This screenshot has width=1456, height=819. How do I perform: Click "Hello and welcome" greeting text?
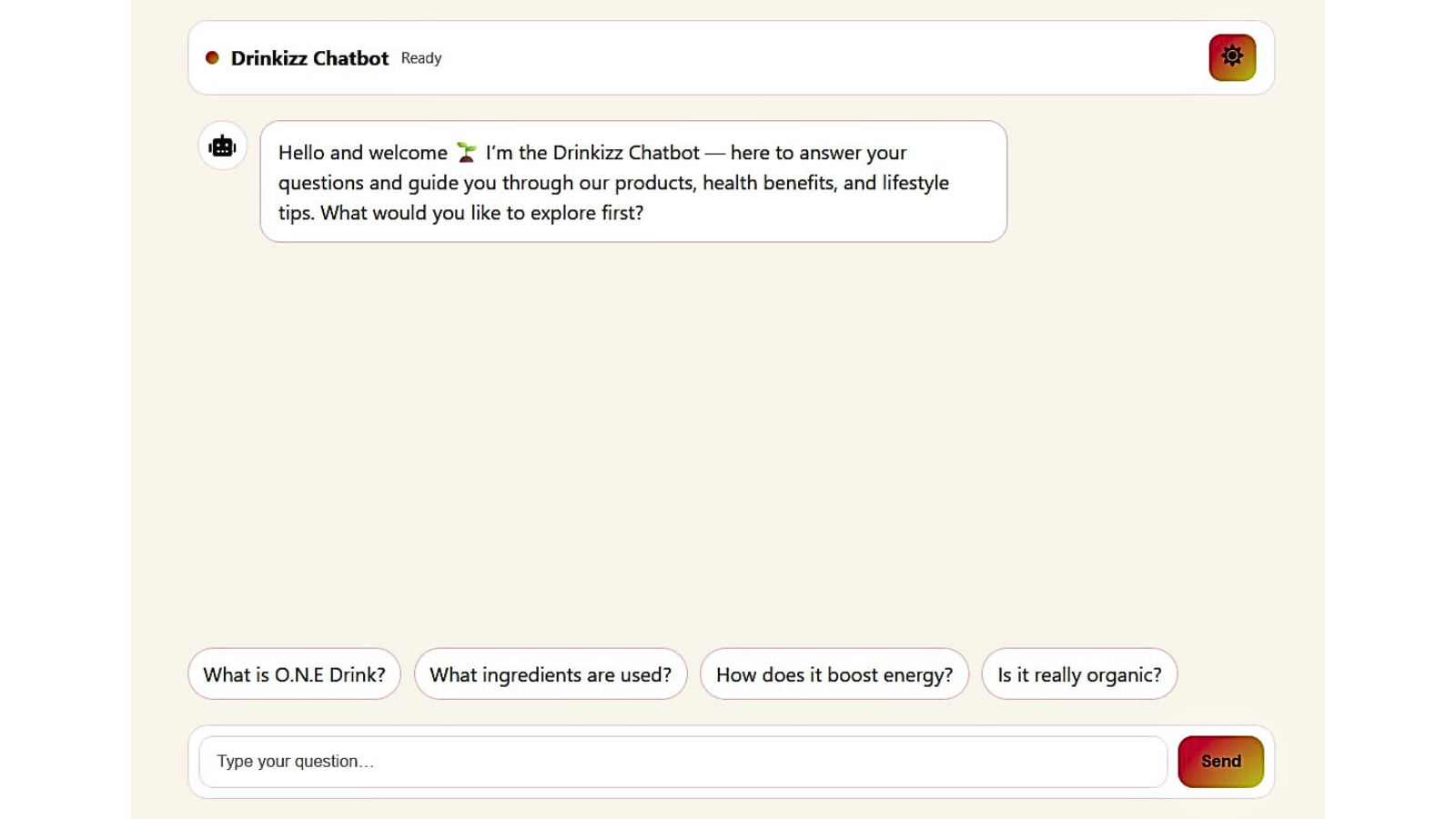[362, 153]
